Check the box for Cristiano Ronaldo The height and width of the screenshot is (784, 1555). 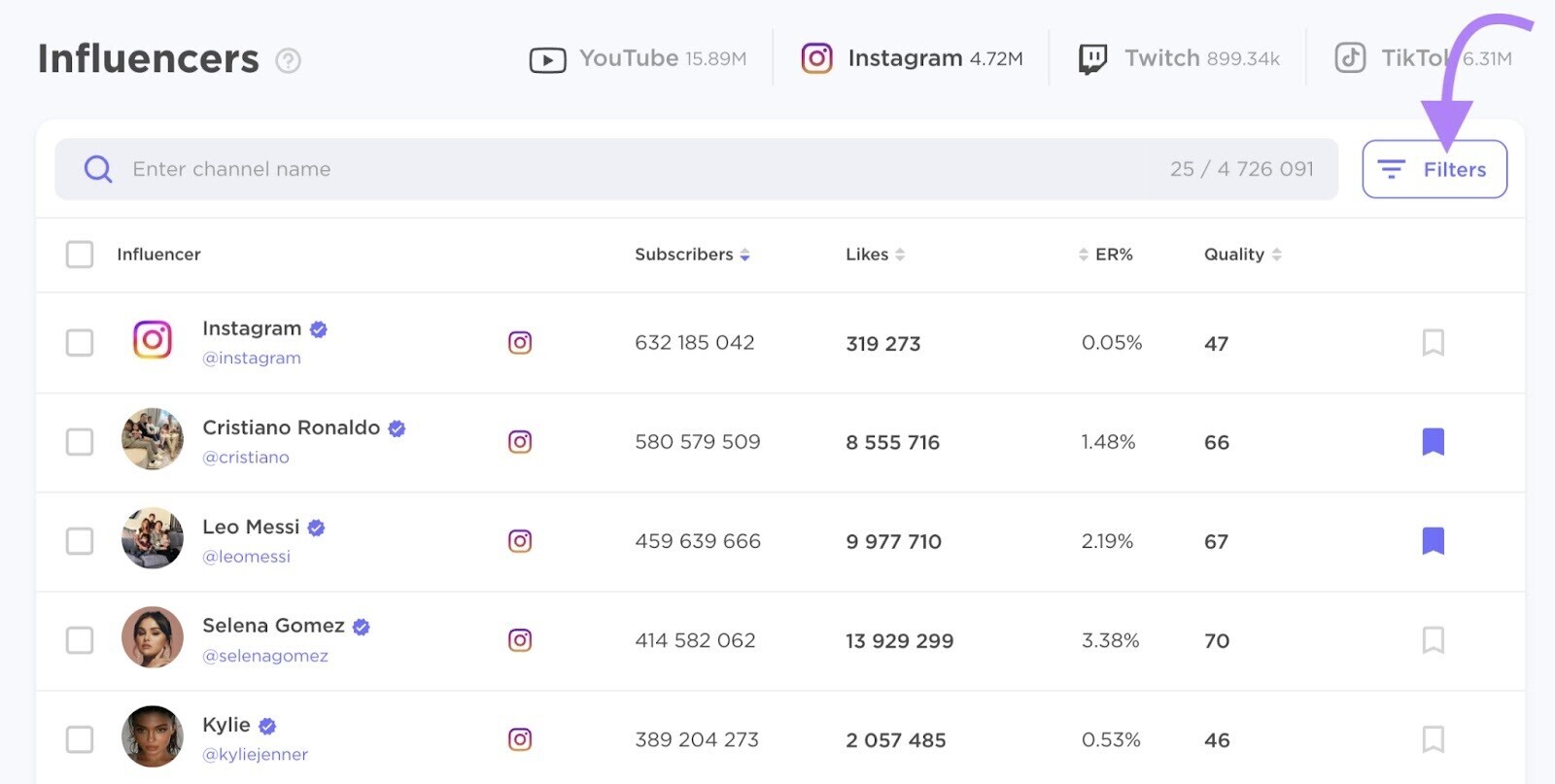click(80, 441)
